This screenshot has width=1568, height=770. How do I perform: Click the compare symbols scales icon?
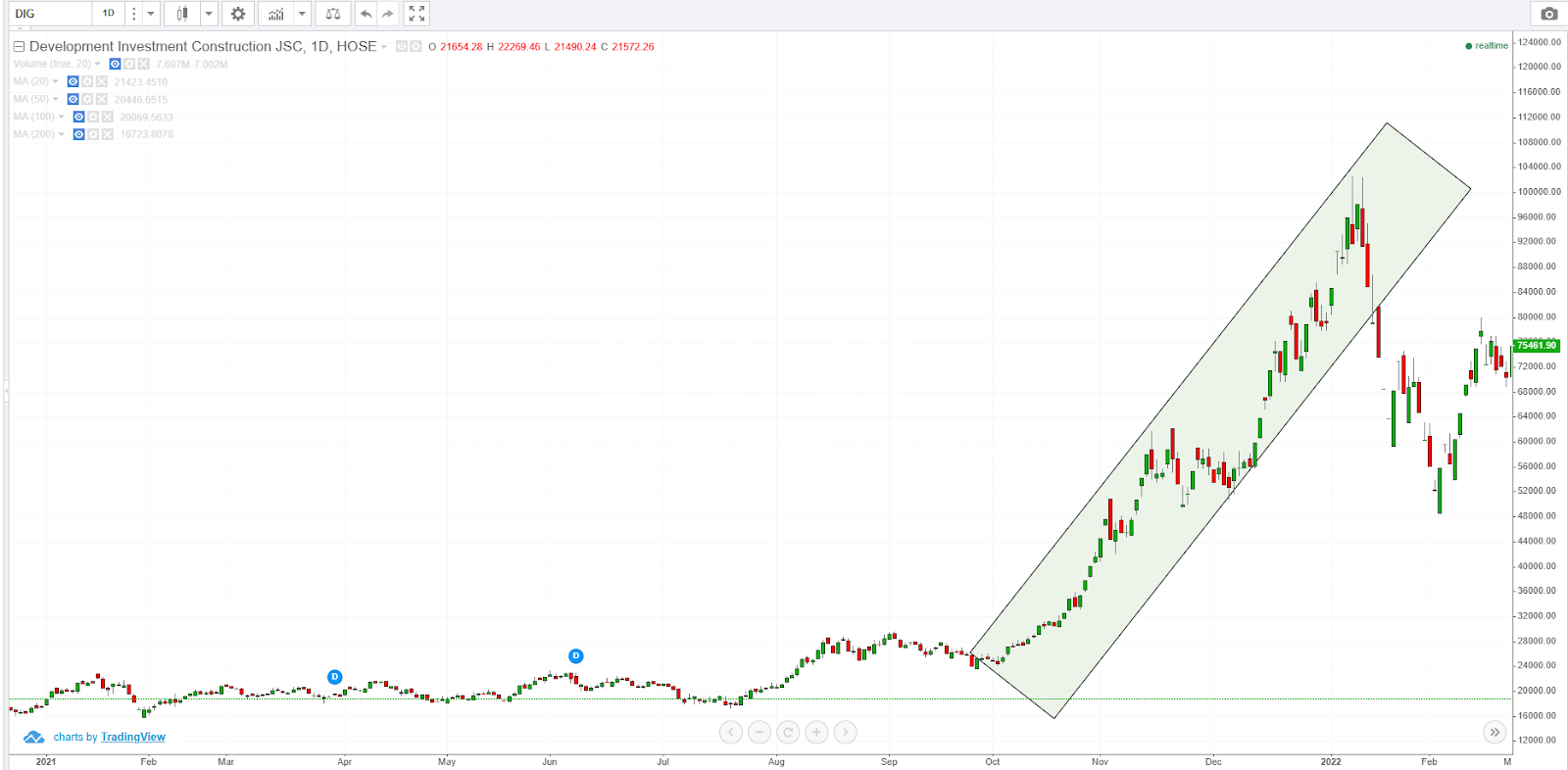333,14
